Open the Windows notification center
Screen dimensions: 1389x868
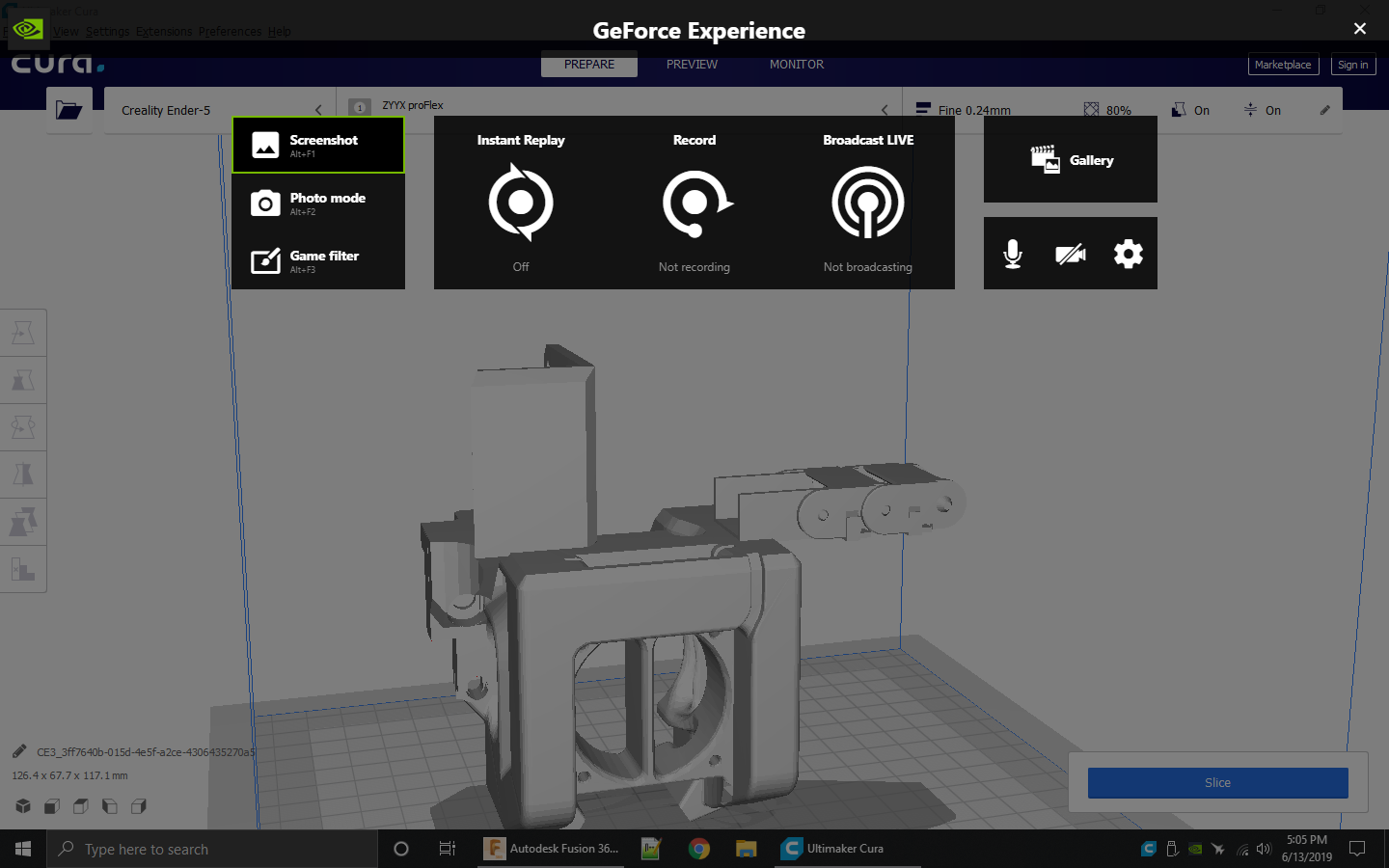pos(1357,849)
